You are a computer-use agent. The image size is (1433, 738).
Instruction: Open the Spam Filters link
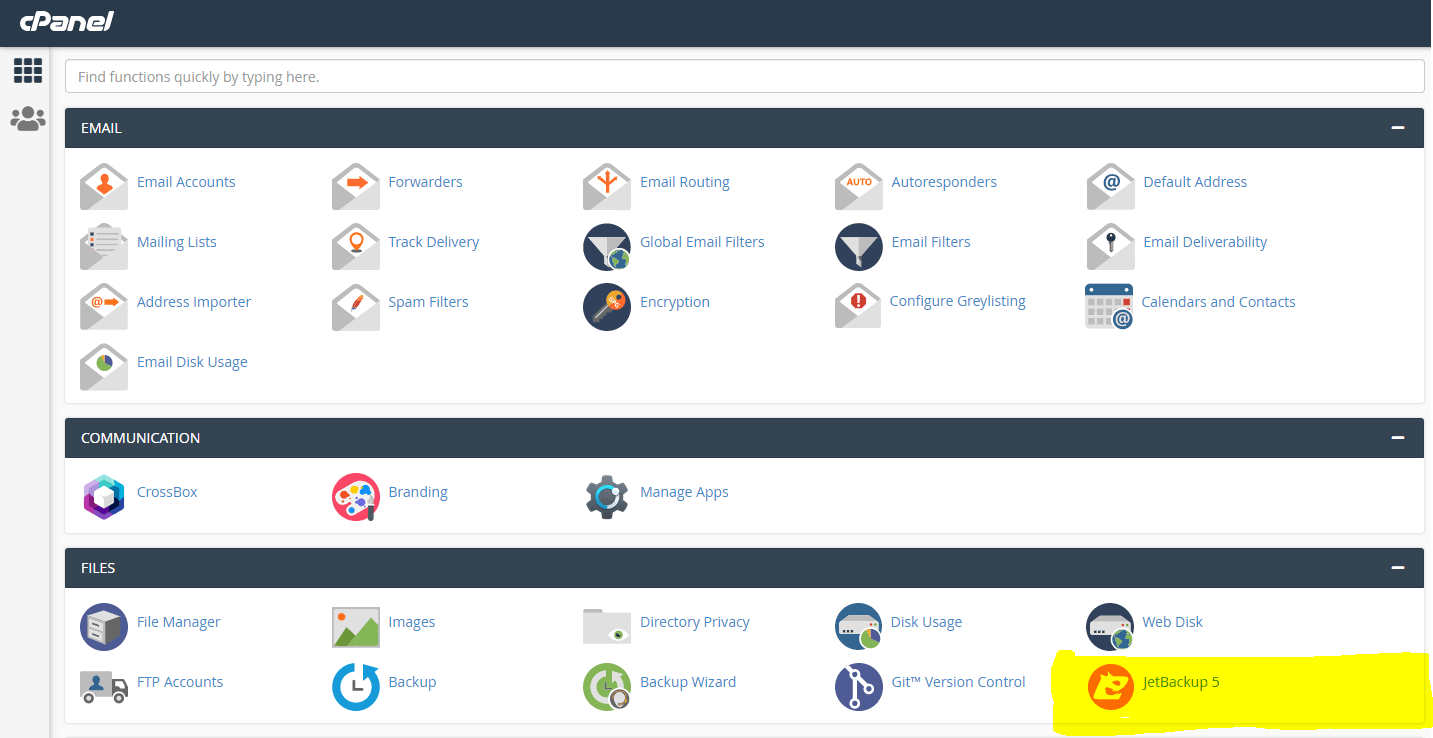(x=428, y=302)
